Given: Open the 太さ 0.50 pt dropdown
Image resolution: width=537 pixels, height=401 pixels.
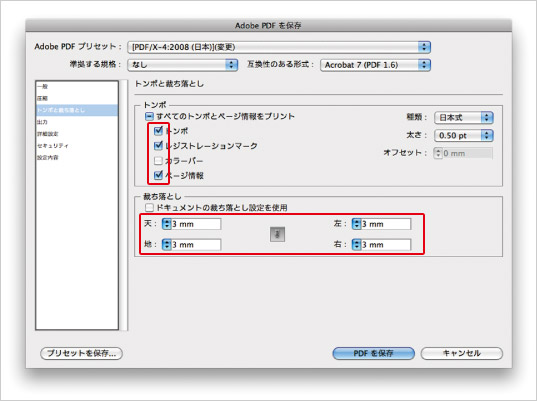Looking at the screenshot, I should [x=464, y=135].
